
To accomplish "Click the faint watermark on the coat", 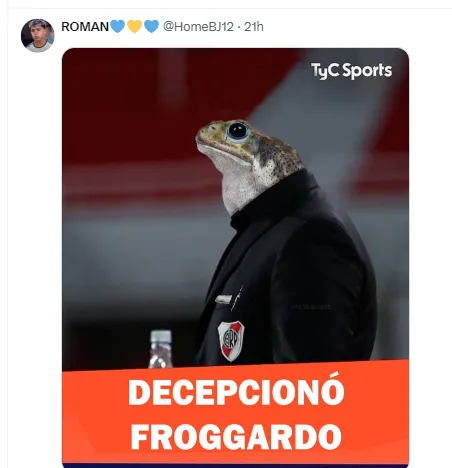I will 311,307.
